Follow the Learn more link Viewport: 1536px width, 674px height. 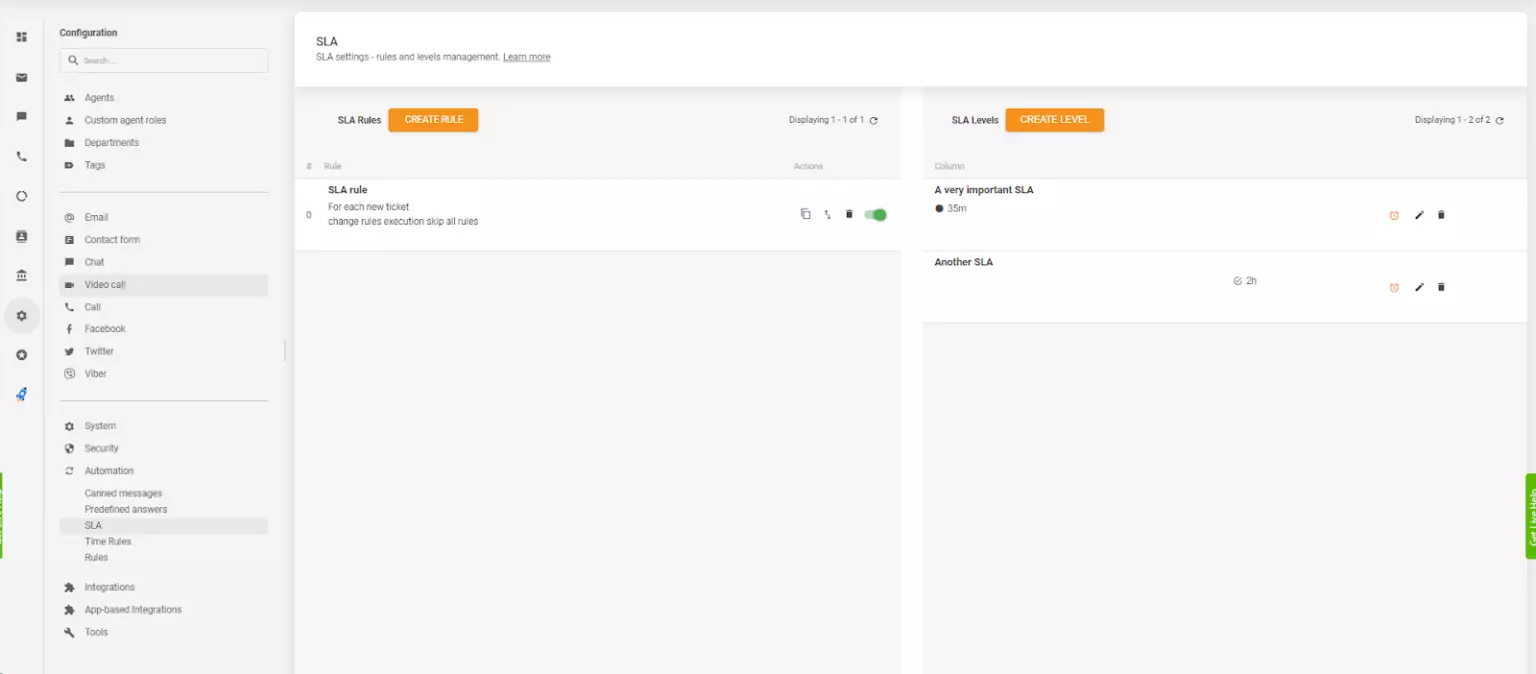(x=526, y=57)
